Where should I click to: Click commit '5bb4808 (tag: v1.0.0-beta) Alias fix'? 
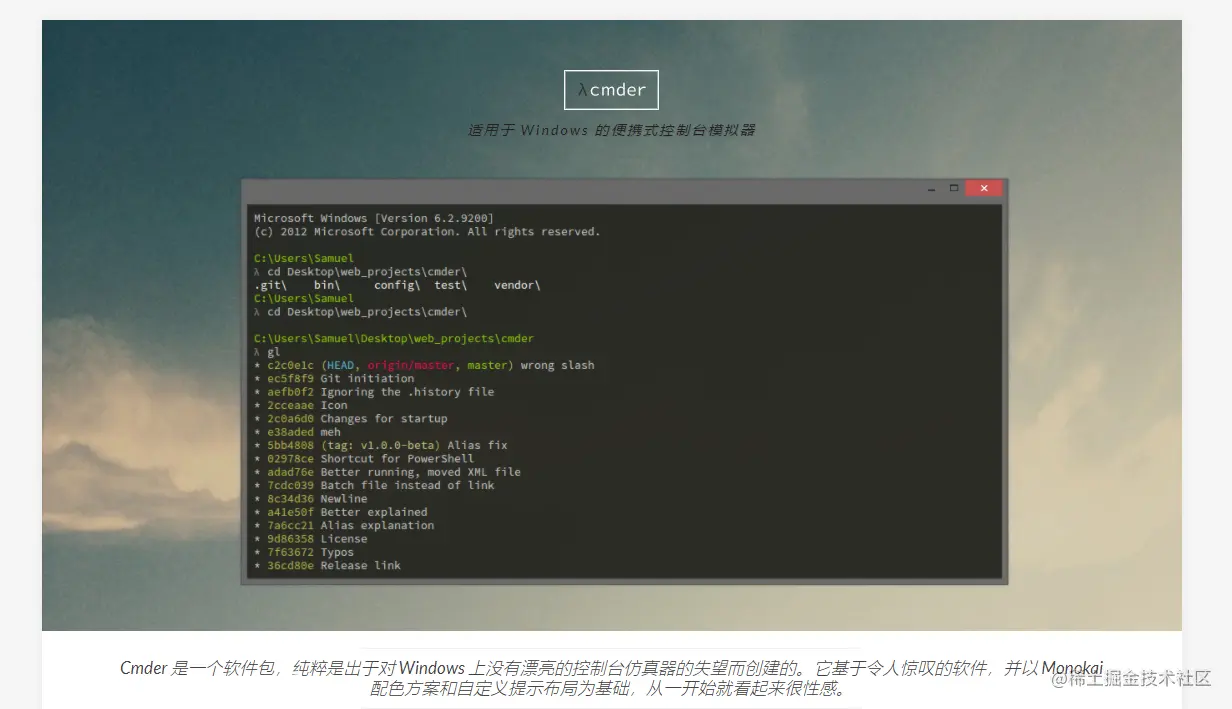[381, 445]
